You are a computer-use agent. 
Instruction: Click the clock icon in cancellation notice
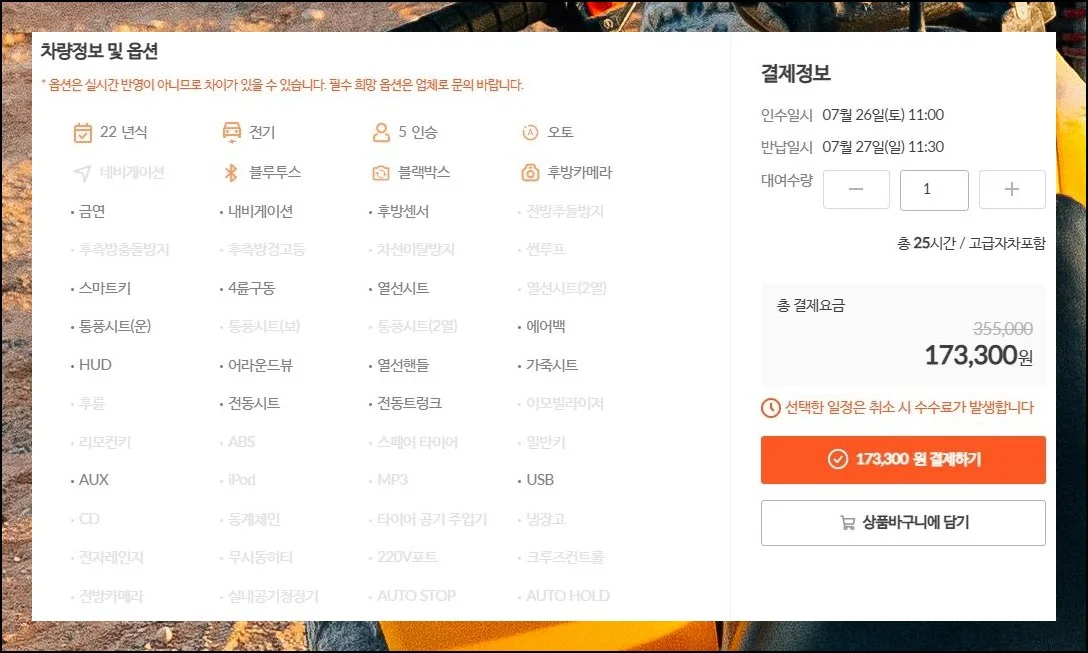tap(771, 407)
